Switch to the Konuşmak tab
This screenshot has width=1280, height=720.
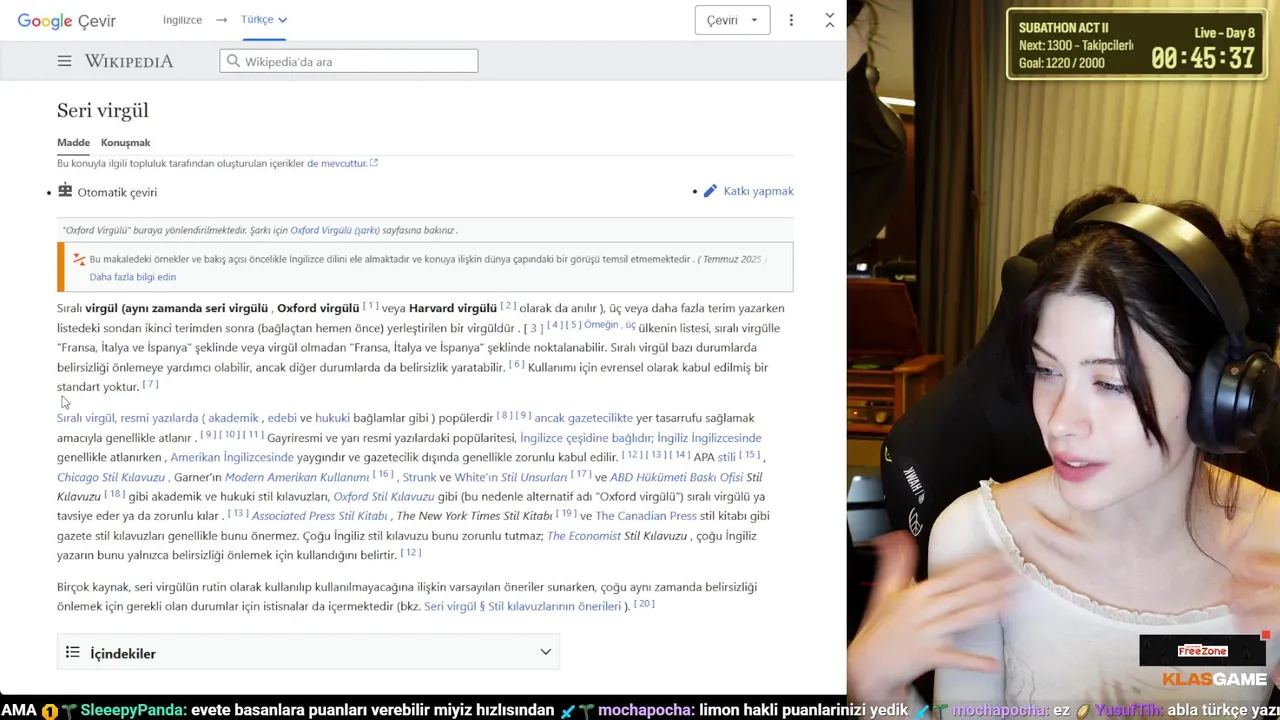tap(125, 142)
